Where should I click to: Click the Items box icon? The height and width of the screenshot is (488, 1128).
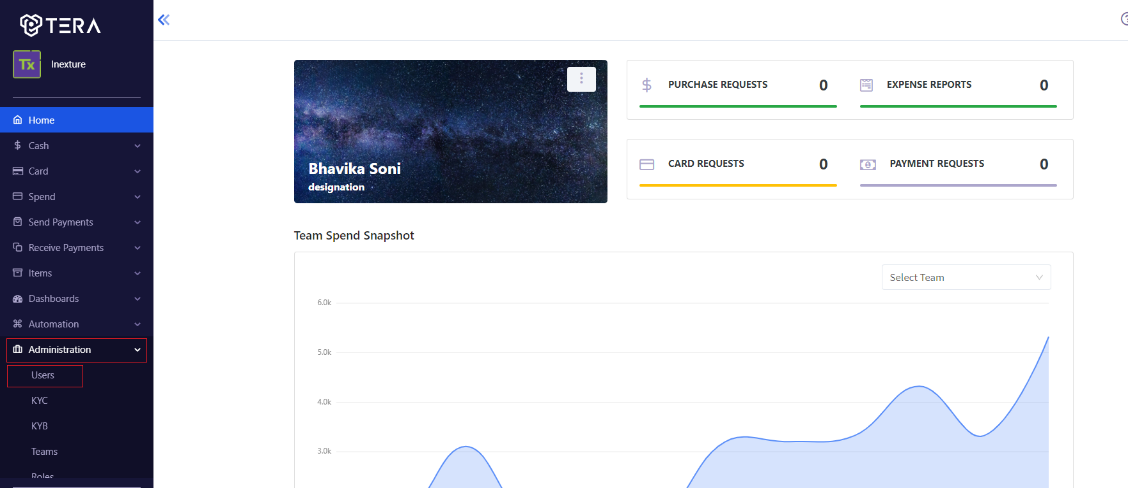(x=18, y=273)
